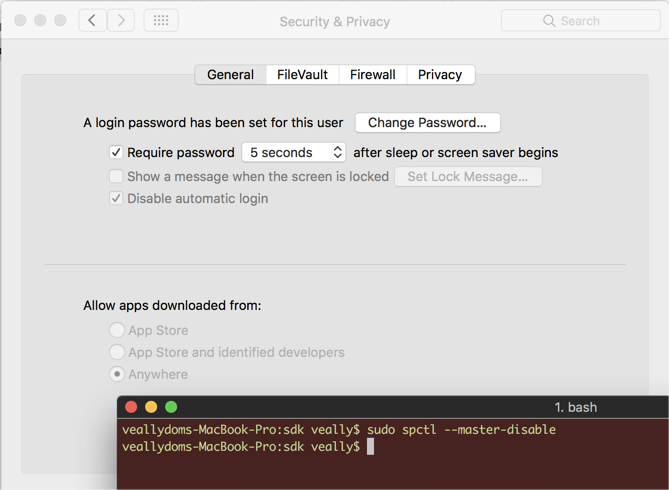Switch to the Privacy tab

[440, 75]
